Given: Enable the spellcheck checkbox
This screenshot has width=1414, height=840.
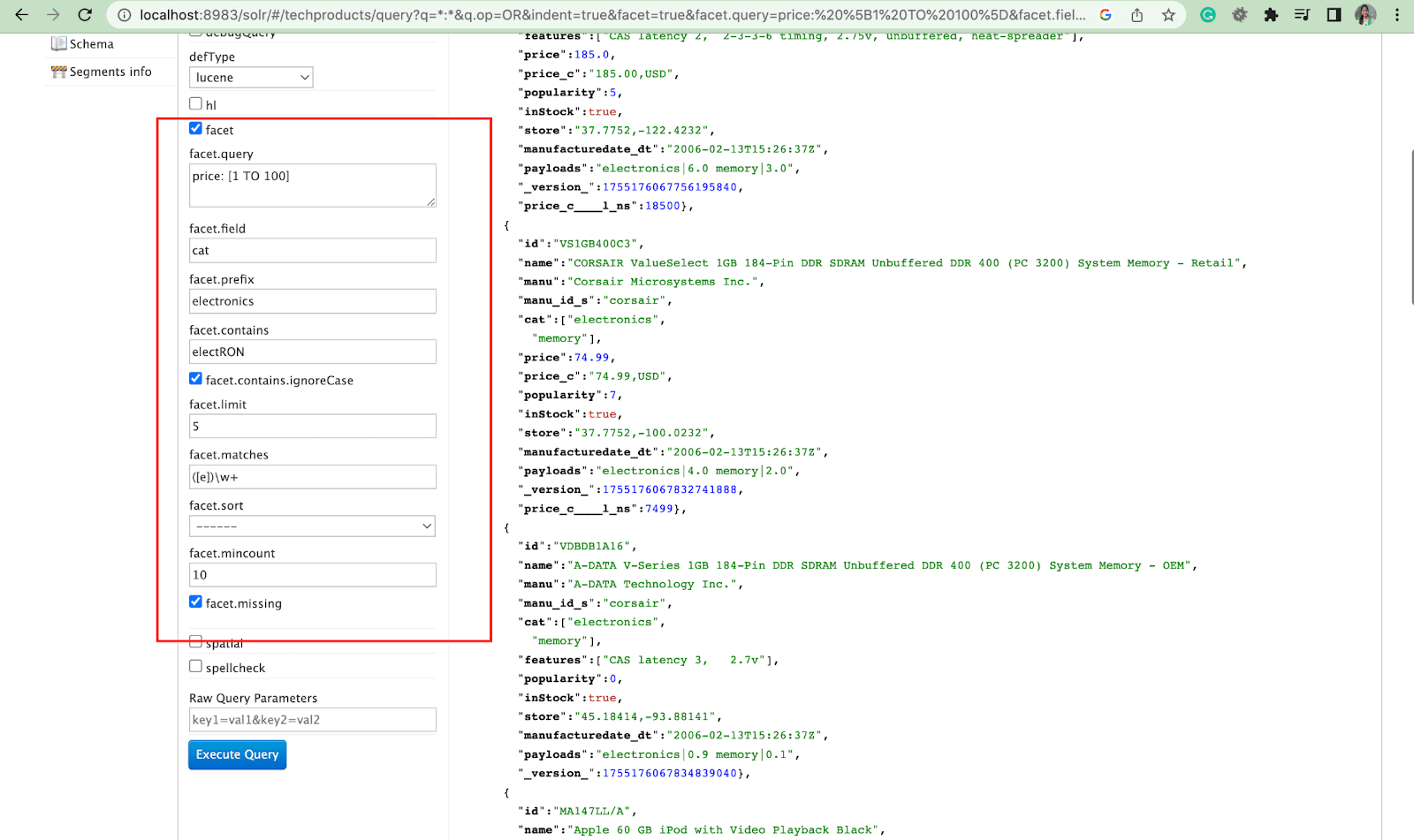Looking at the screenshot, I should tap(196, 667).
